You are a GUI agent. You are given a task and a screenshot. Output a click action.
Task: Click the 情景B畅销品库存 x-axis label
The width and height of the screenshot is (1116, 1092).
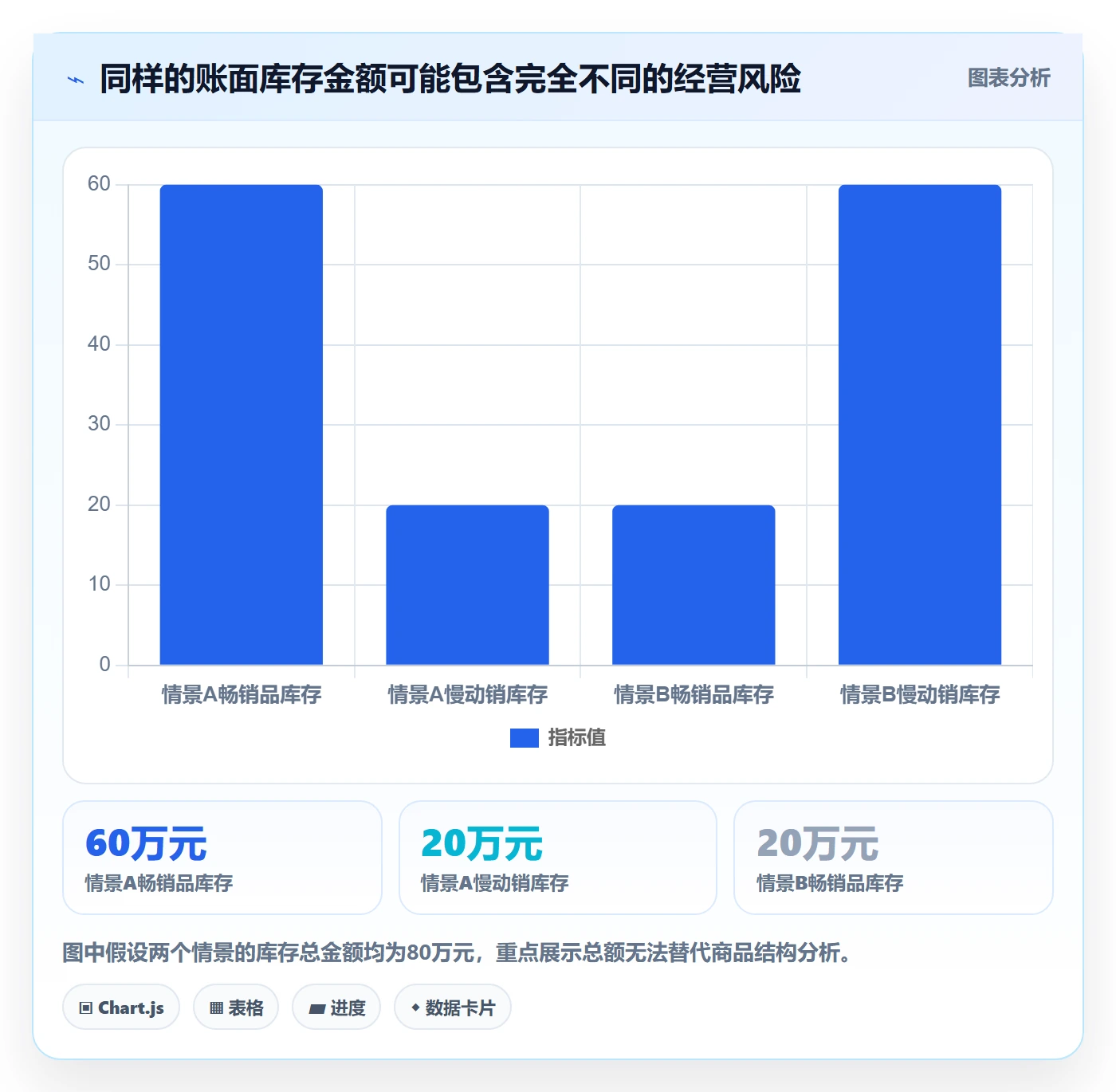tap(694, 695)
